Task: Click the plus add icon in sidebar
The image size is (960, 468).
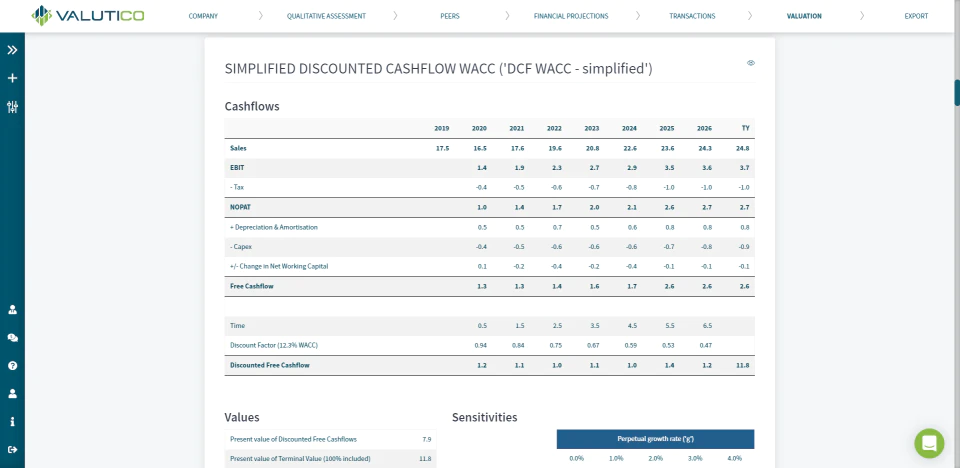Action: (x=12, y=78)
